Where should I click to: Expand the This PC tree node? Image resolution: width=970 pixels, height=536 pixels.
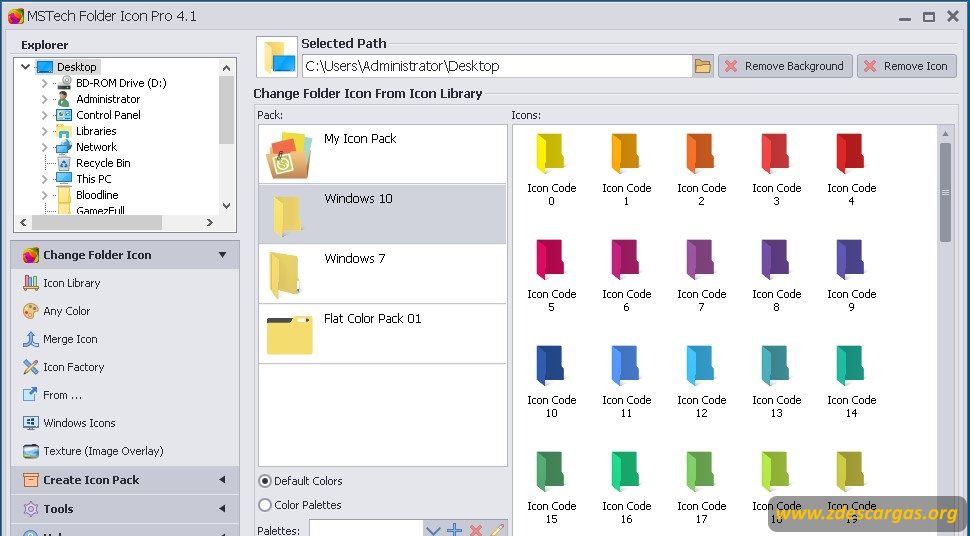pyautogui.click(x=45, y=179)
